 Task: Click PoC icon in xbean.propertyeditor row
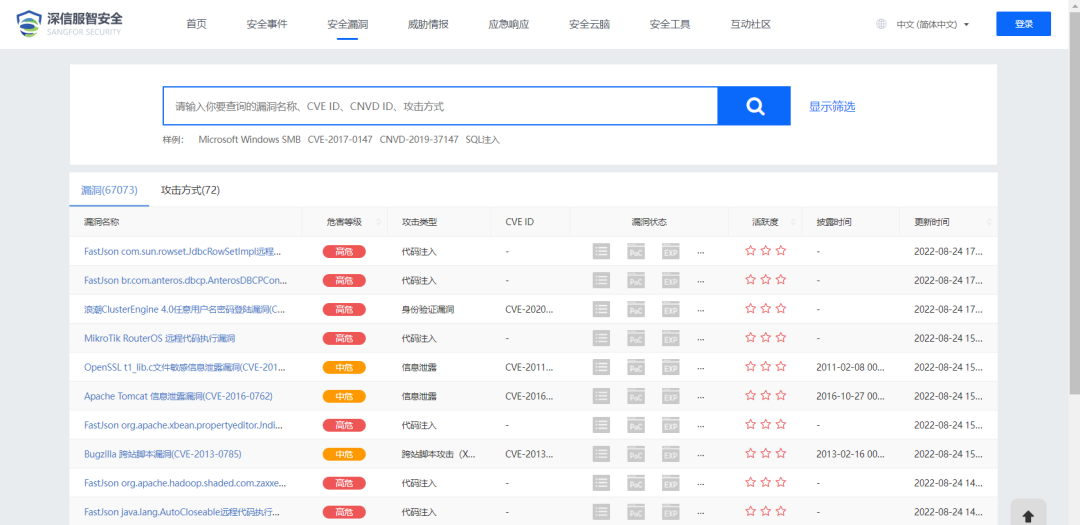636,425
